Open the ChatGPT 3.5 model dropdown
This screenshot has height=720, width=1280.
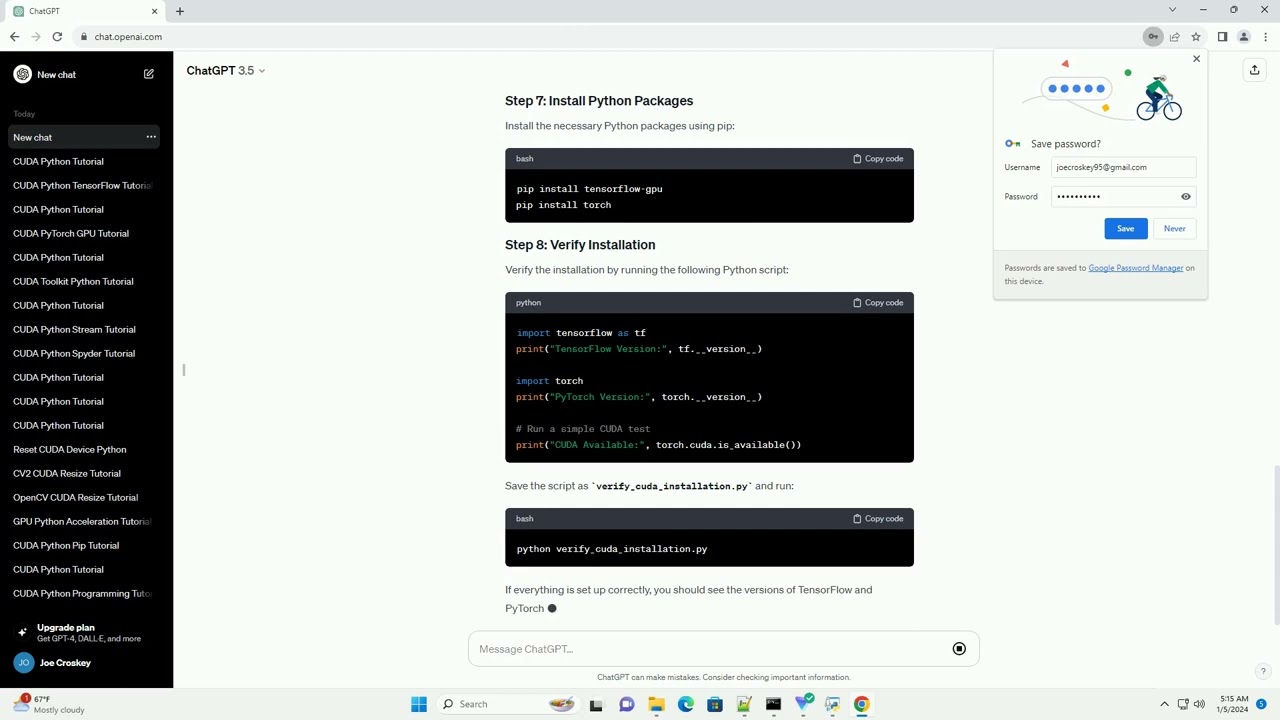226,71
